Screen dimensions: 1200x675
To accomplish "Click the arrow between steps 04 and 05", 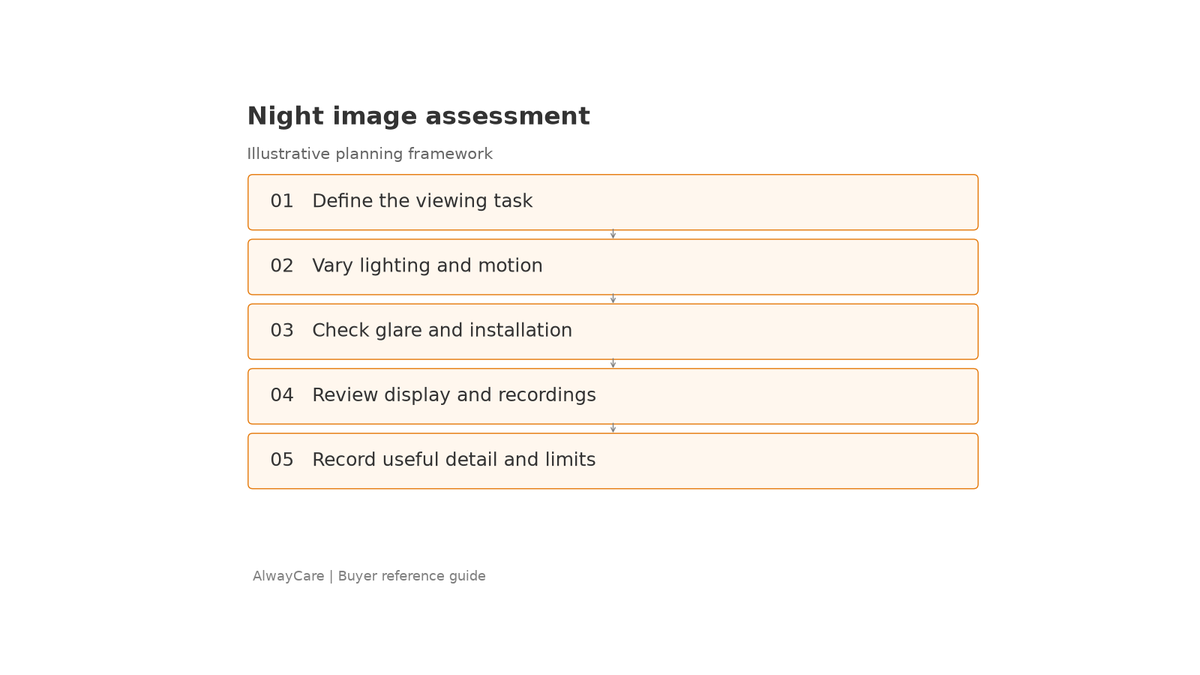I will [613, 429].
